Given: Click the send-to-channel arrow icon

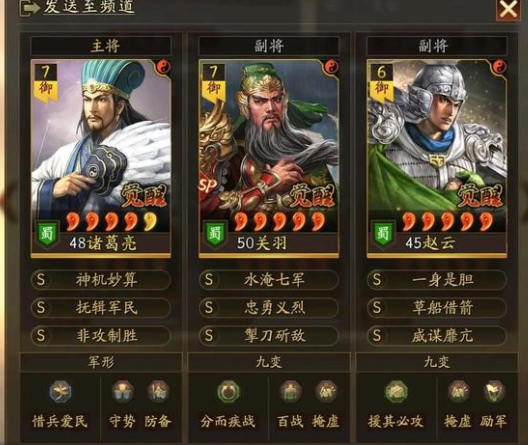Looking at the screenshot, I should pyautogui.click(x=29, y=8).
